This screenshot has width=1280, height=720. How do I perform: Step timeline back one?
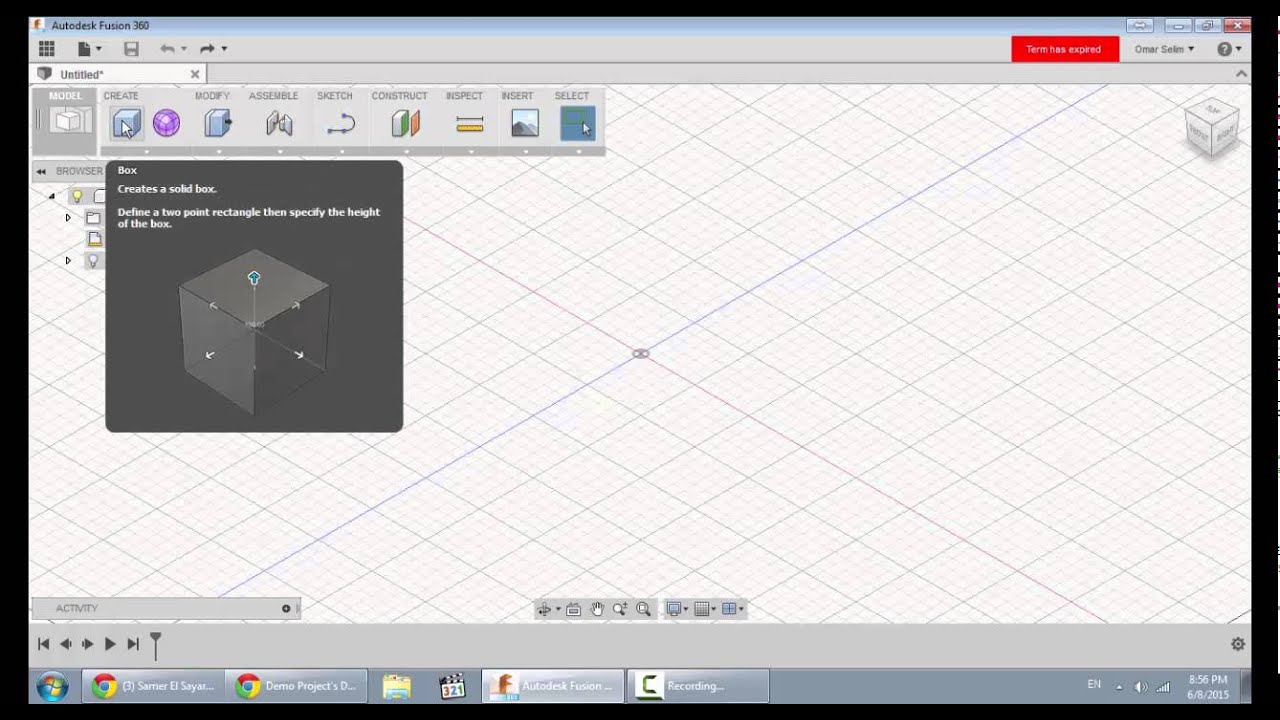(x=65, y=644)
